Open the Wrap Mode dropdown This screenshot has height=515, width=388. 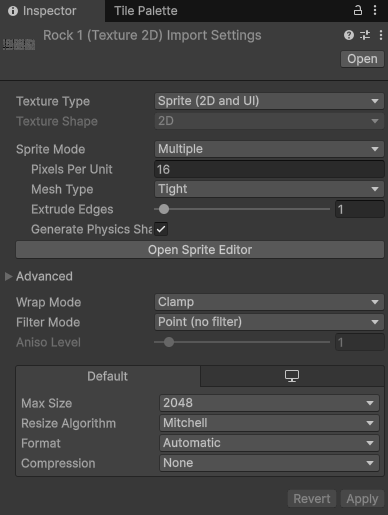pos(269,302)
